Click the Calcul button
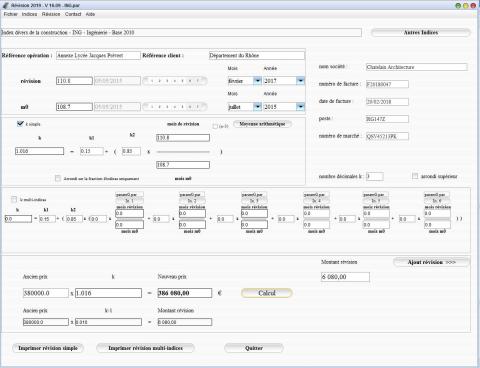Image resolution: width=480 pixels, height=368 pixels. pos(267,293)
